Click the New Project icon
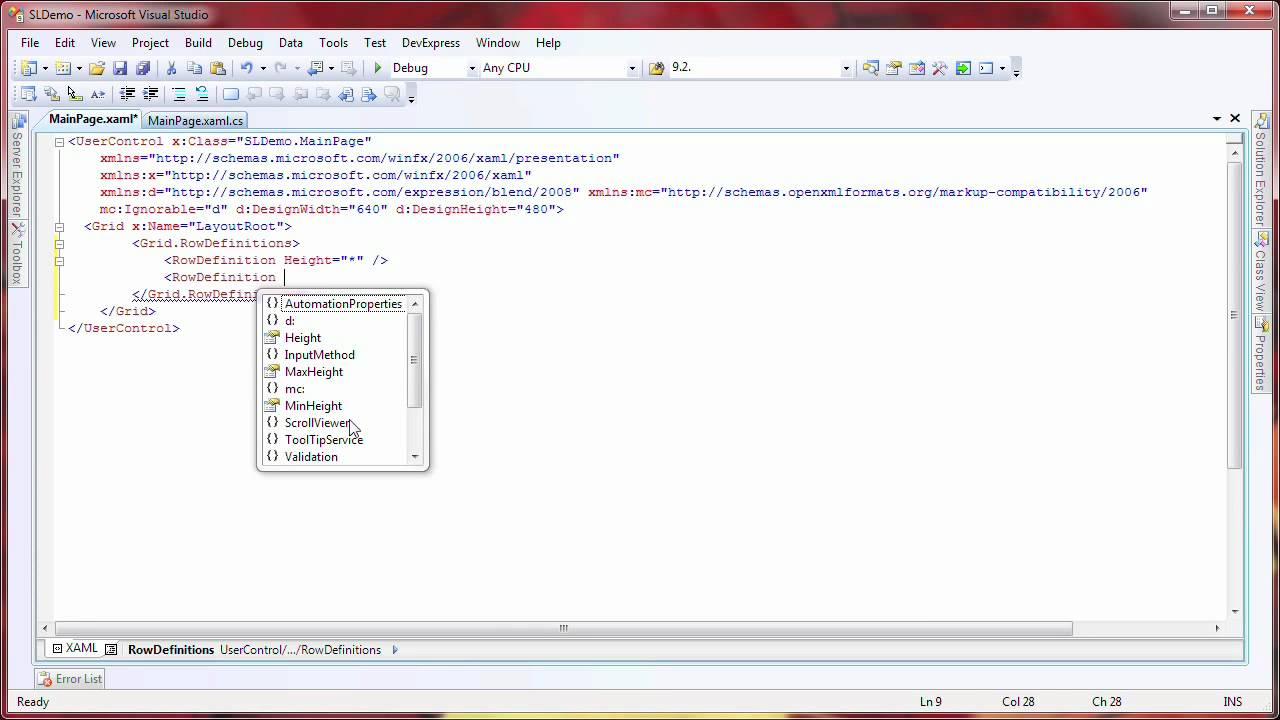This screenshot has height=720, width=1280. (x=28, y=68)
